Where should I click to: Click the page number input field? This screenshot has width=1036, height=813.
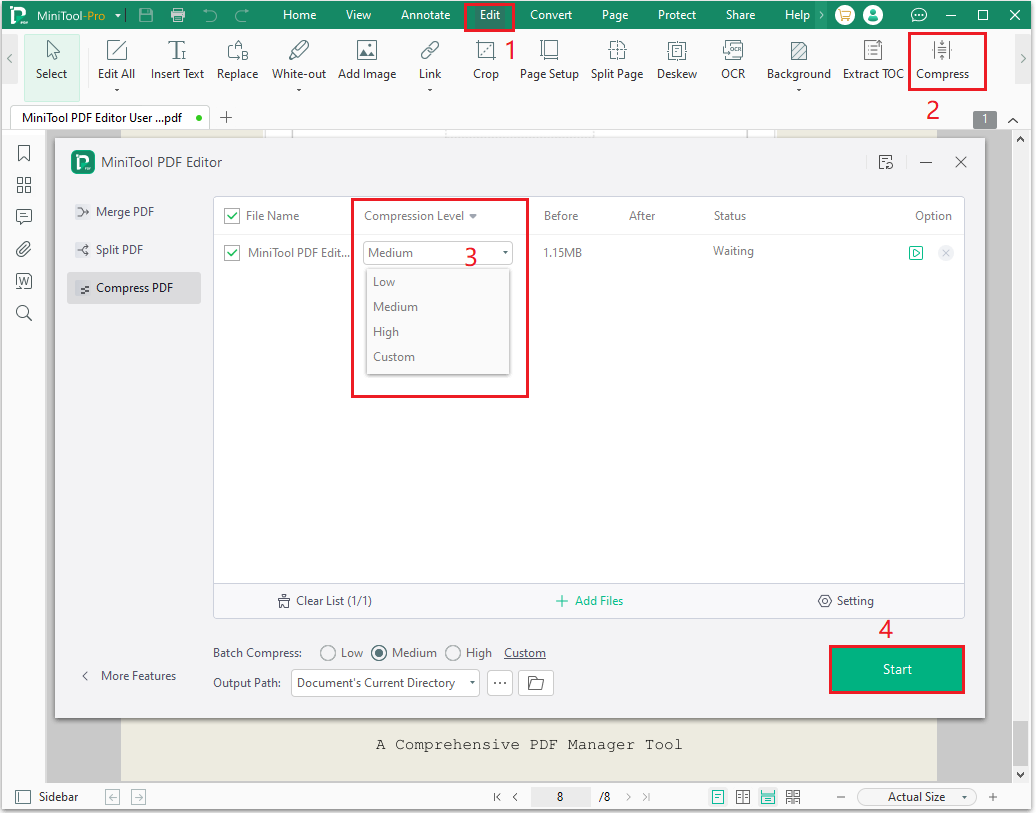coord(561,796)
